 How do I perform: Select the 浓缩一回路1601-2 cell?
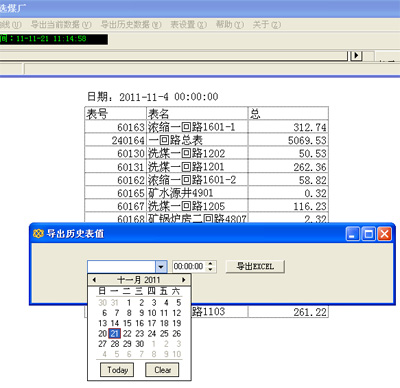click(197, 180)
